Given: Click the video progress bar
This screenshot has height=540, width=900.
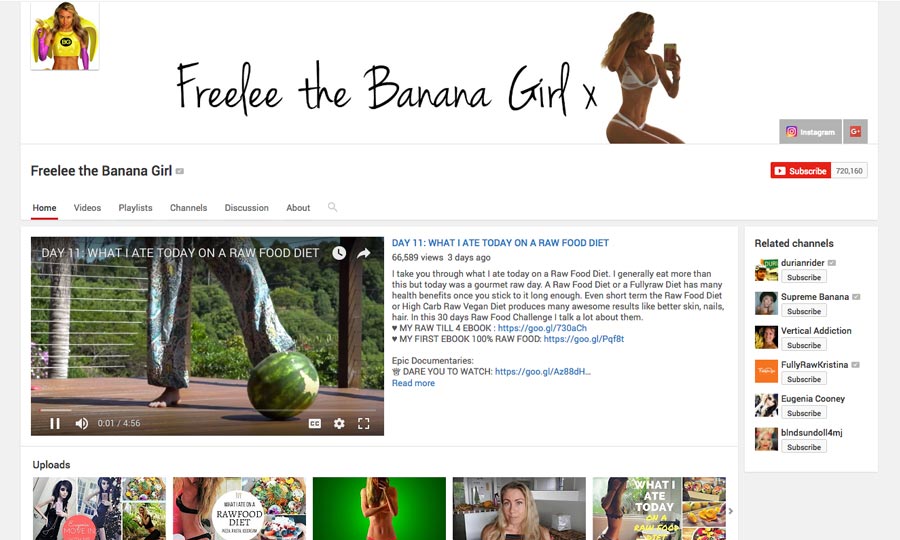Looking at the screenshot, I should 208,410.
